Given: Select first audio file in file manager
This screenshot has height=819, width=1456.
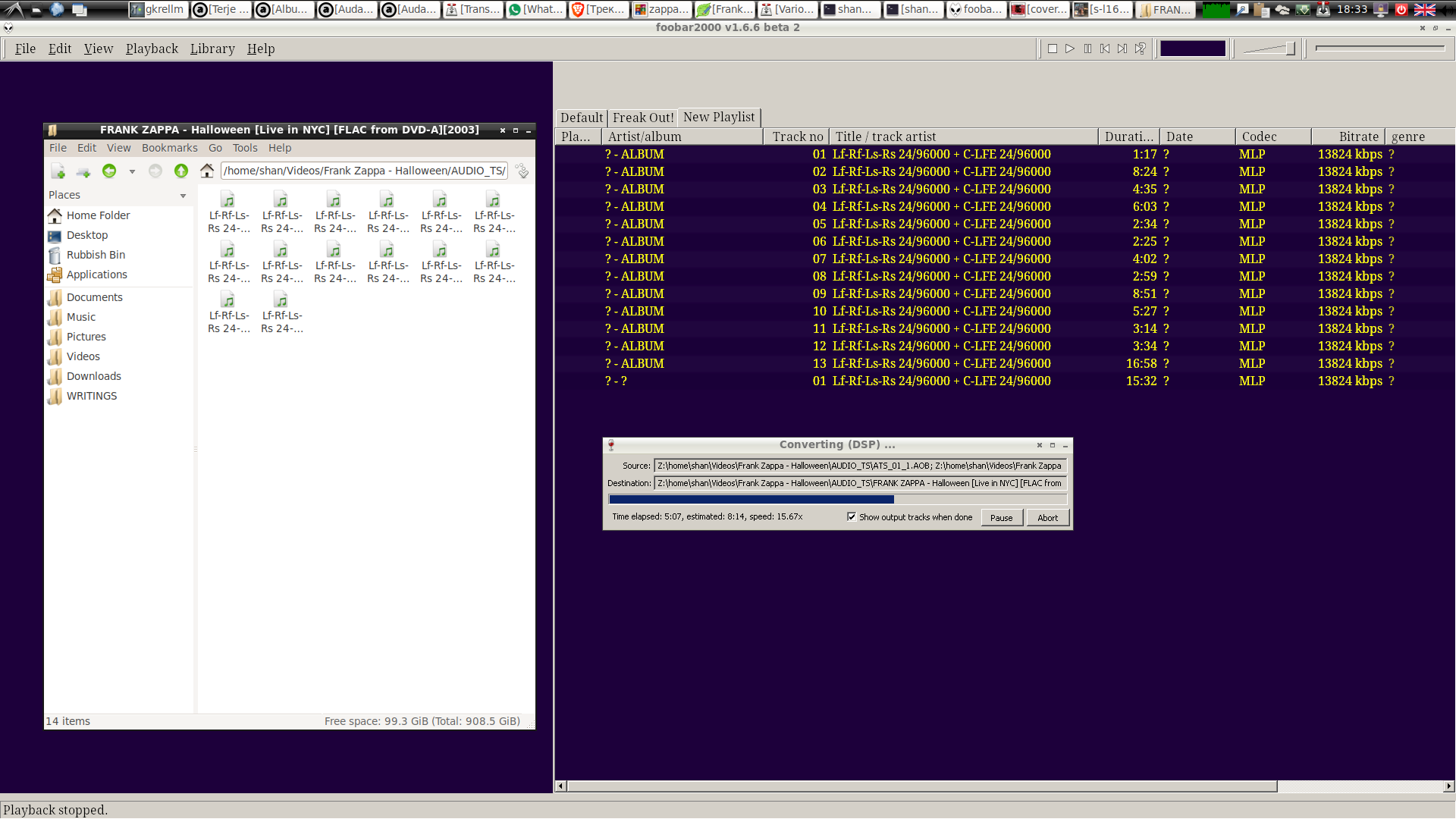Looking at the screenshot, I should (229, 212).
